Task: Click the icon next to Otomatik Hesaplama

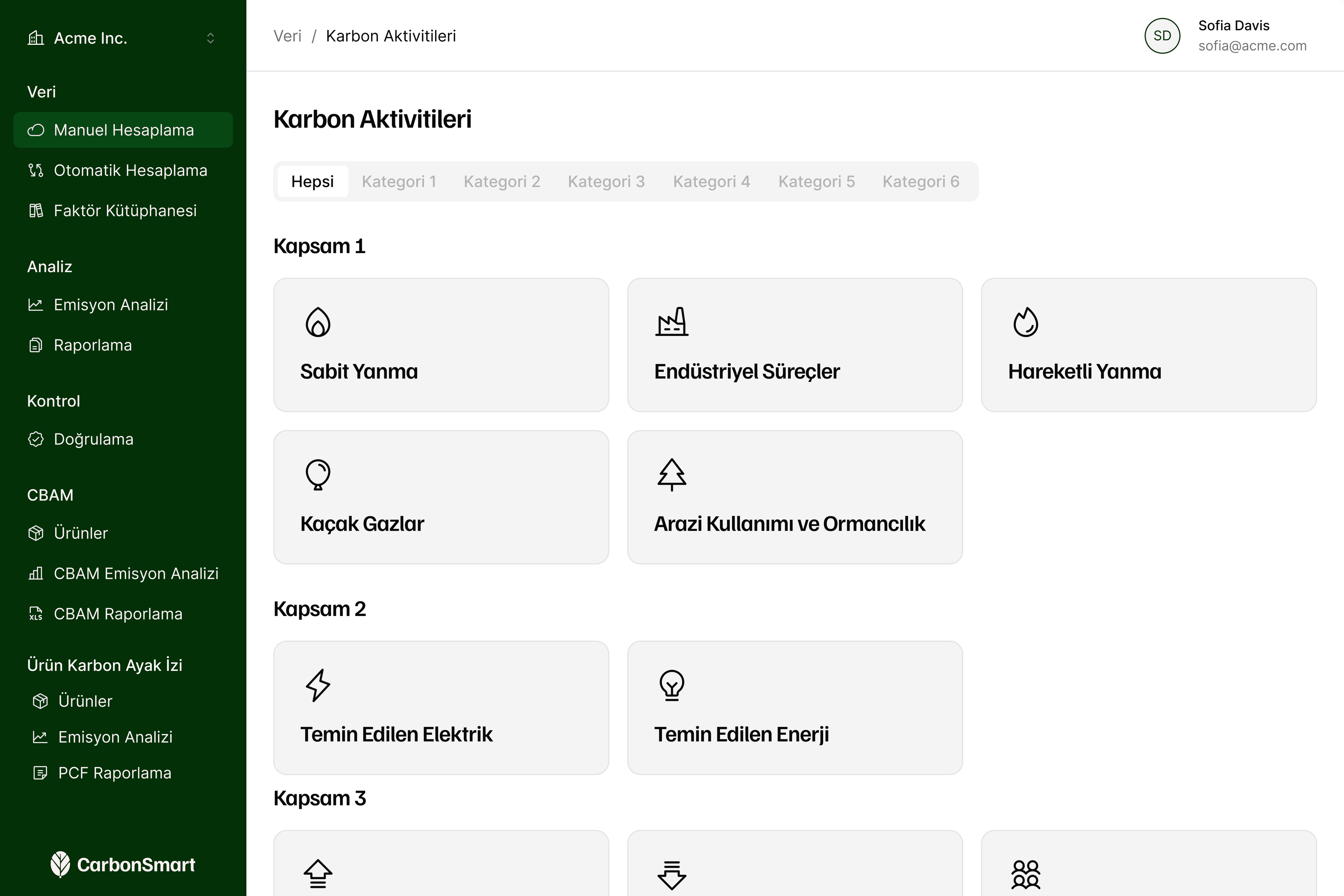Action: tap(35, 170)
